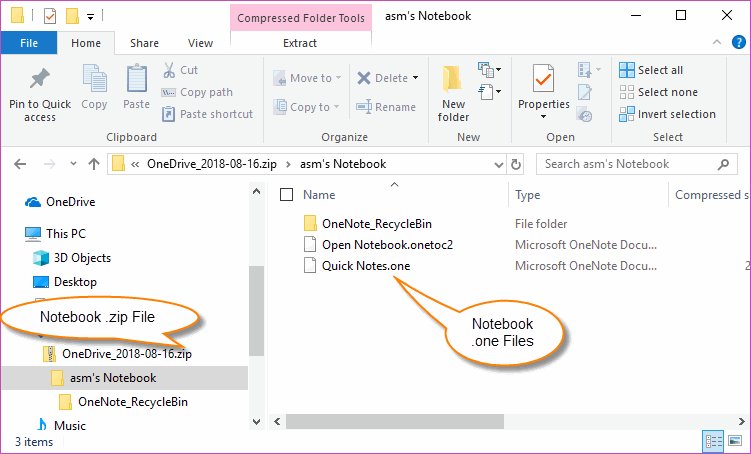Open the New item dropdown
The height and width of the screenshot is (454, 751).
click(489, 70)
